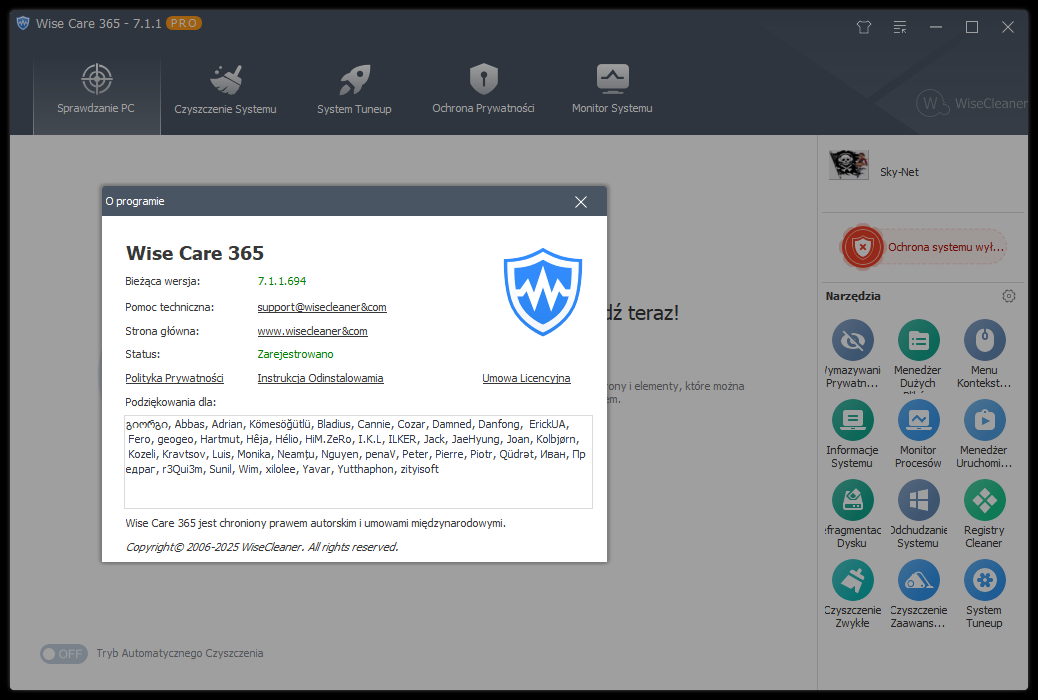
Task: Open Narzędzia settings gear icon
Action: tap(1008, 296)
